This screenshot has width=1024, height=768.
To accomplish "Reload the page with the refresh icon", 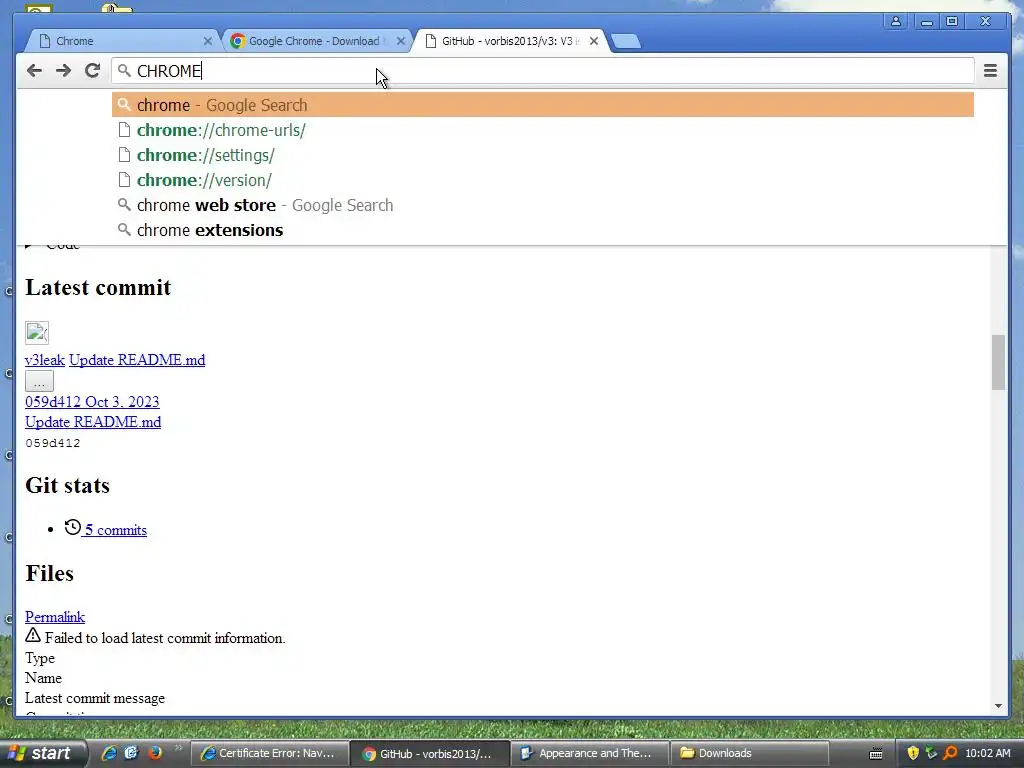I will 92,71.
